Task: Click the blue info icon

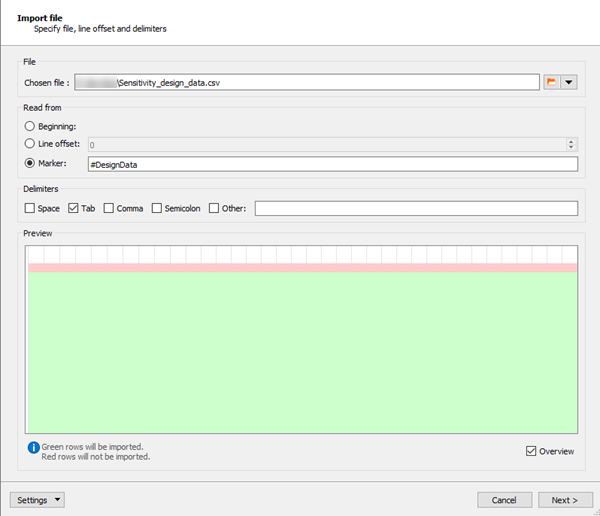Action: 34,447
